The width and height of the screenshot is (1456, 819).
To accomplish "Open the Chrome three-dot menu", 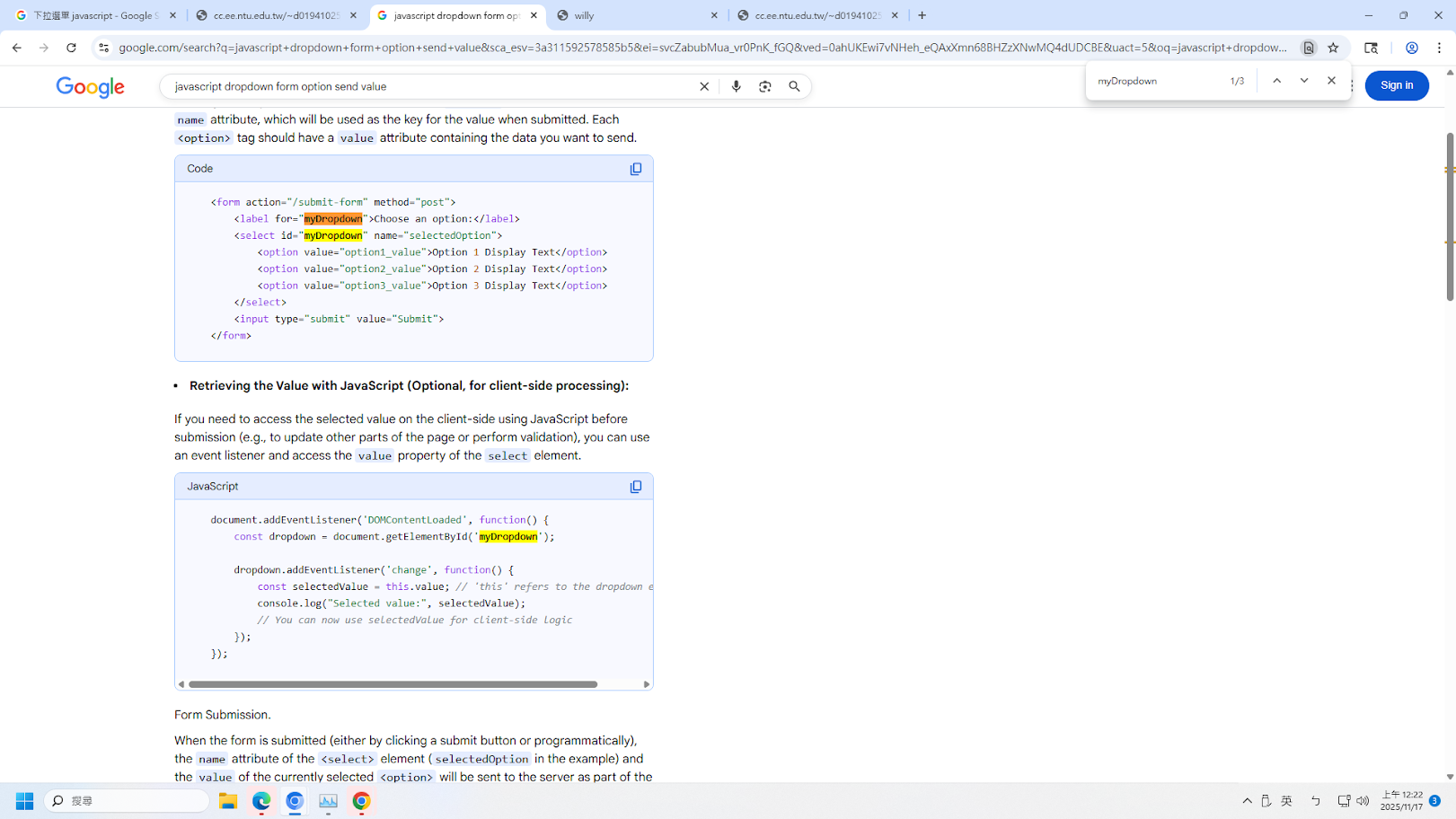I will point(1439,48).
